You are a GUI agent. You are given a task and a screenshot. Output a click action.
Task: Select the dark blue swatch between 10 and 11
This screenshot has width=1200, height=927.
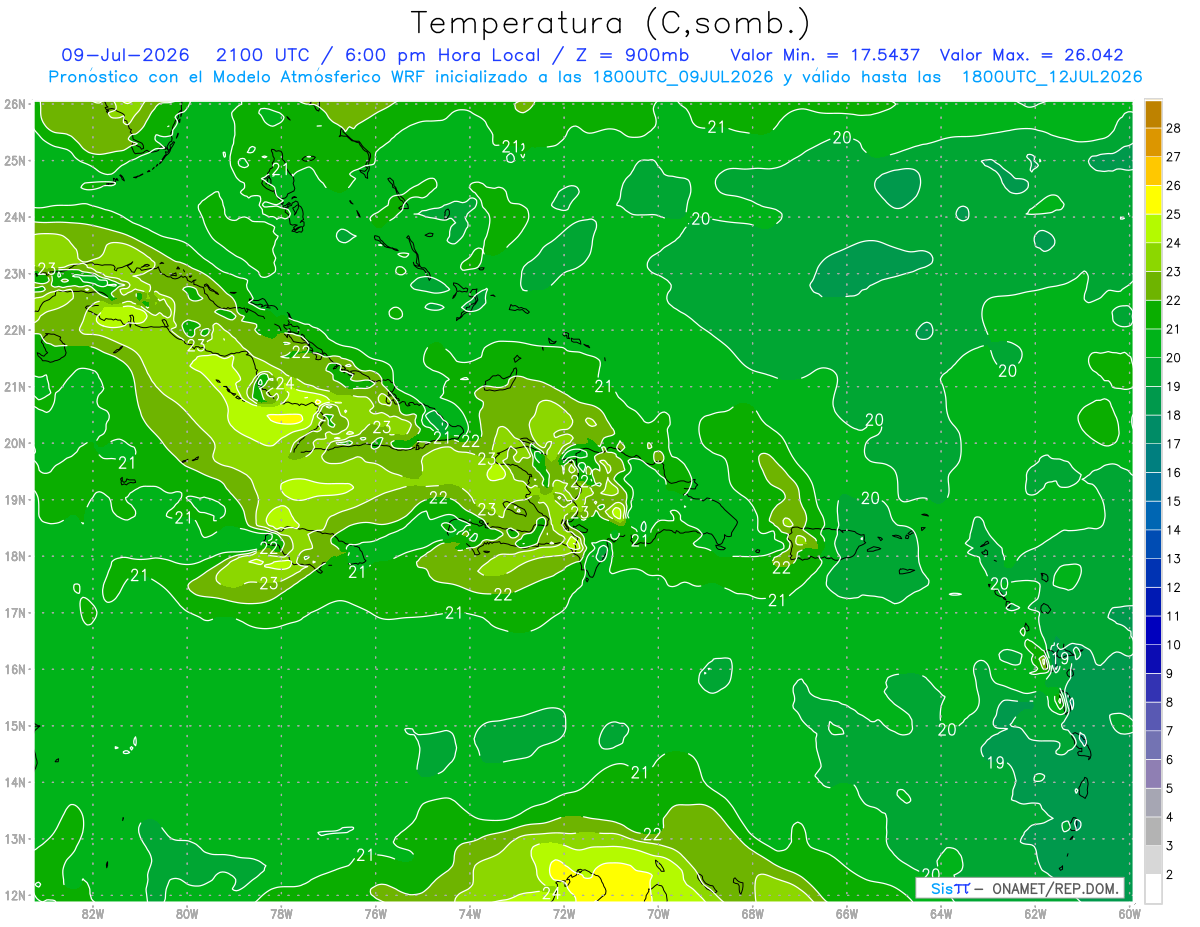(1153, 630)
